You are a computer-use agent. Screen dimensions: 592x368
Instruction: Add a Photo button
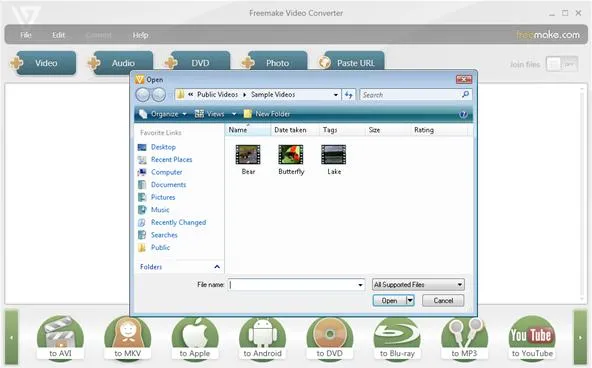coord(274,62)
